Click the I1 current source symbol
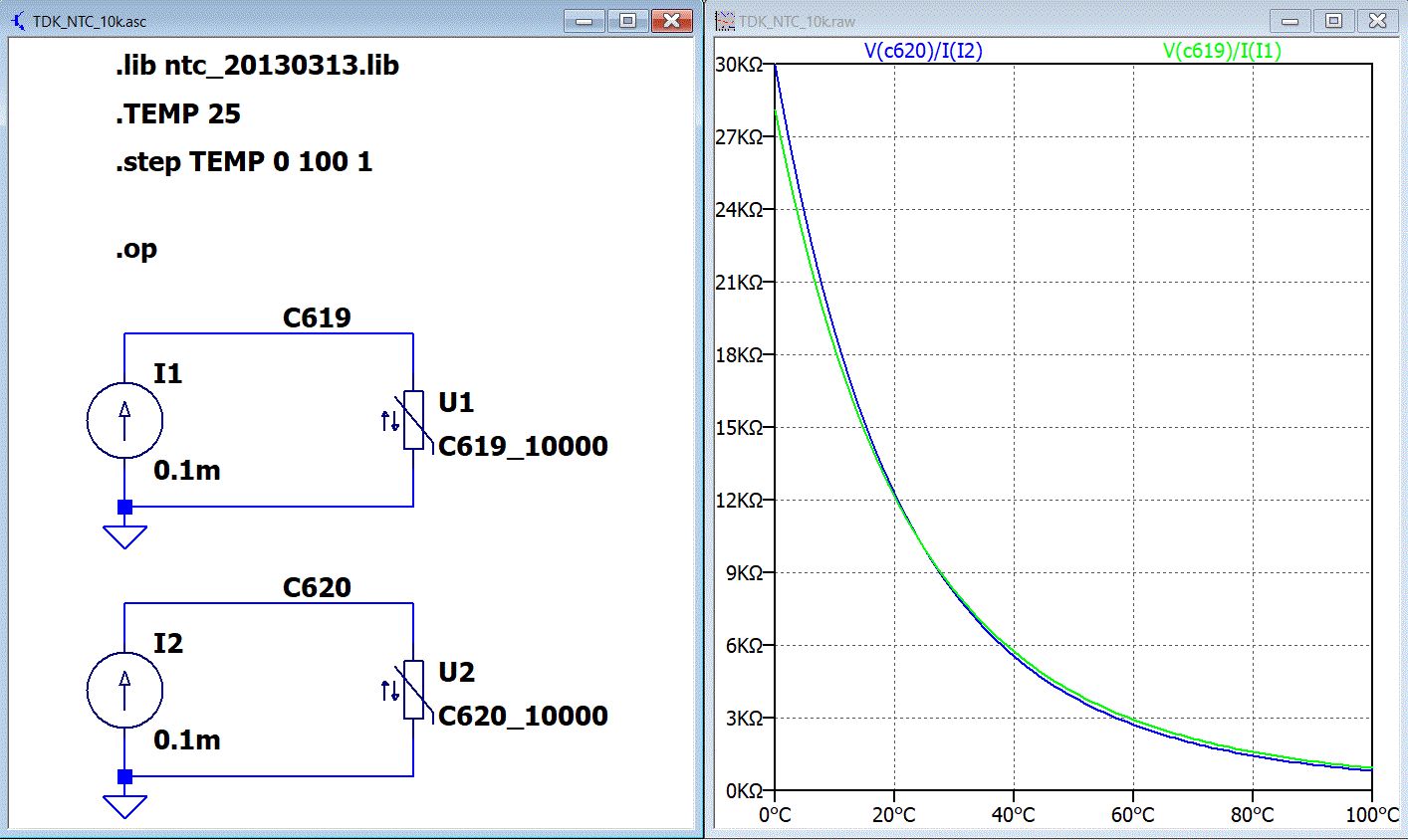Screen dimensions: 1408x840 click(x=124, y=420)
